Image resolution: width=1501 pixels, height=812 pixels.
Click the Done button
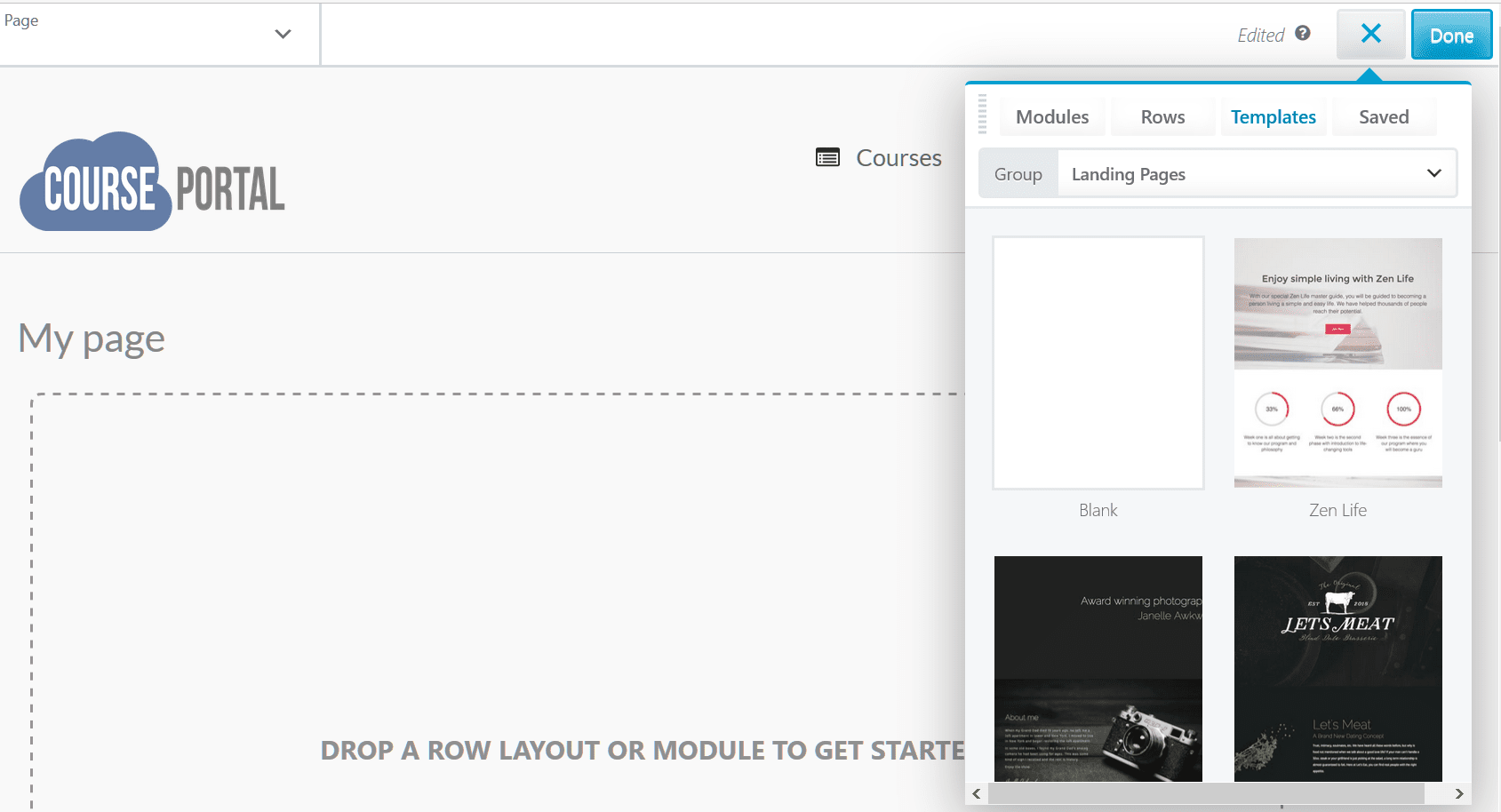[1451, 35]
